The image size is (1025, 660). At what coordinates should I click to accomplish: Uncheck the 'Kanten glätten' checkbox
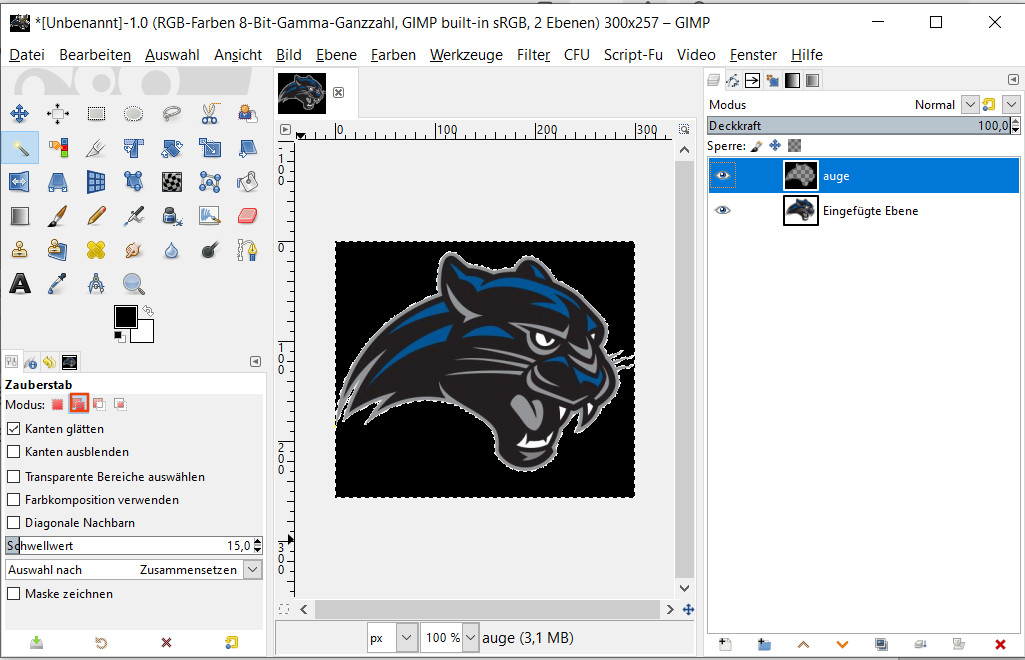[x=14, y=429]
